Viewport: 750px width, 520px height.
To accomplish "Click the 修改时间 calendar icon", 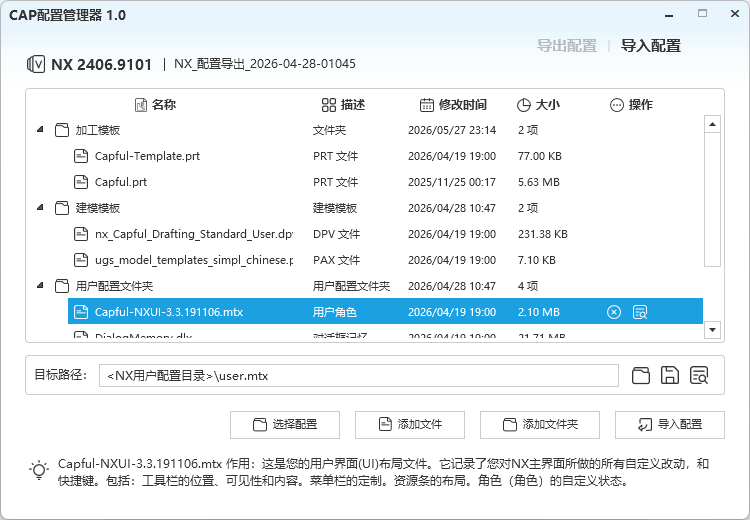I will 427,105.
